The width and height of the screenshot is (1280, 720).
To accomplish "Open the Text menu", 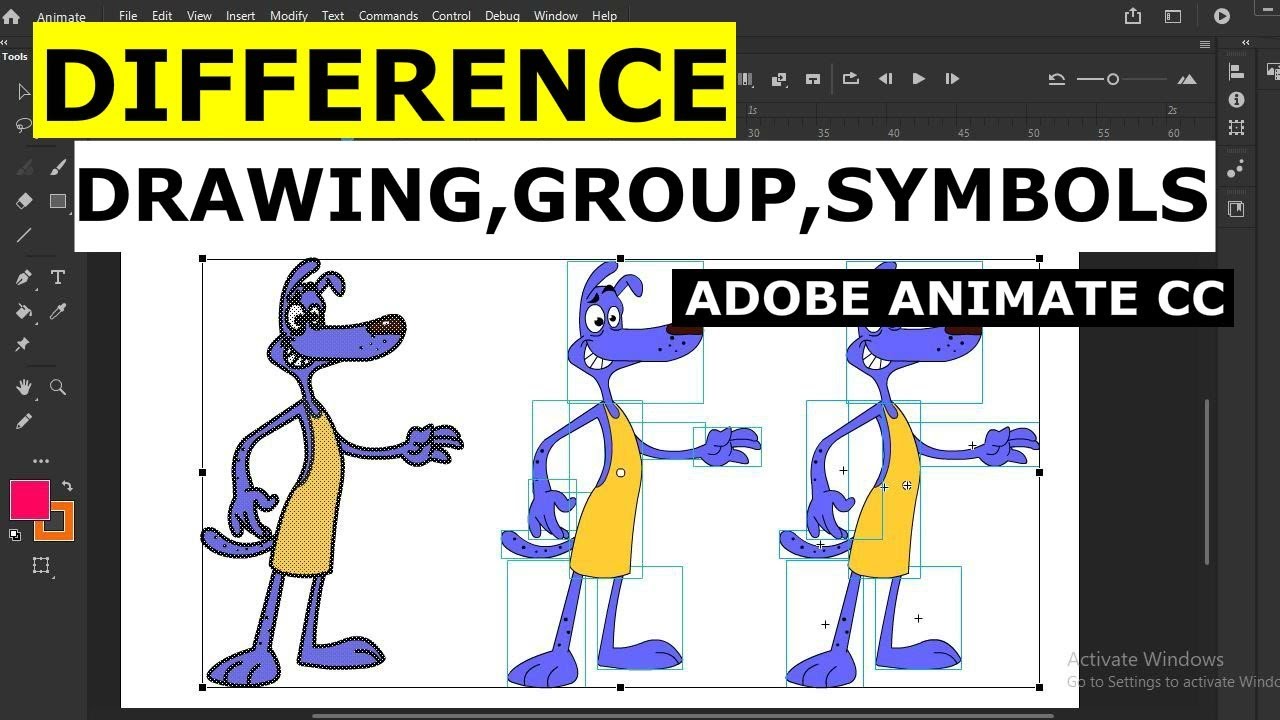I will point(333,16).
